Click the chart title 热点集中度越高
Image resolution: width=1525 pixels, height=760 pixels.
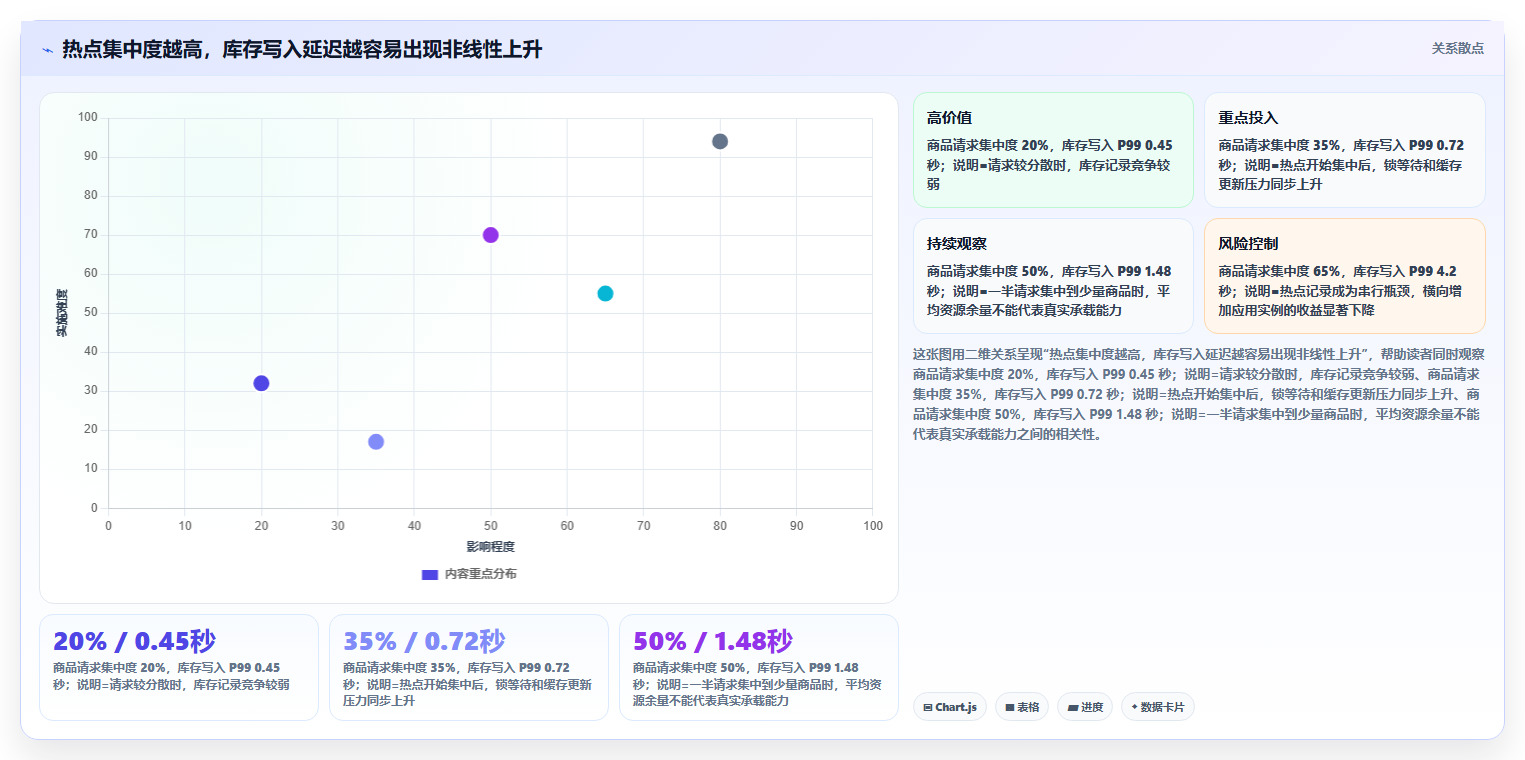tap(302, 49)
